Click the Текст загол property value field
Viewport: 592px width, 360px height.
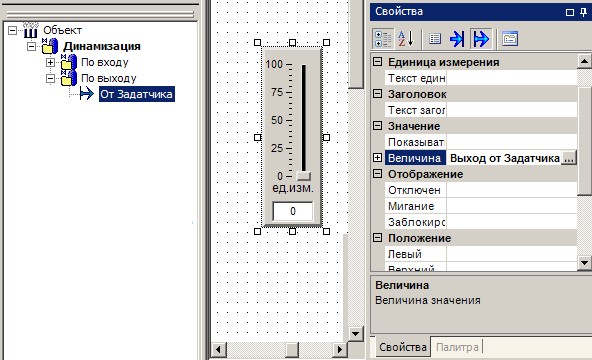pyautogui.click(x=512, y=110)
